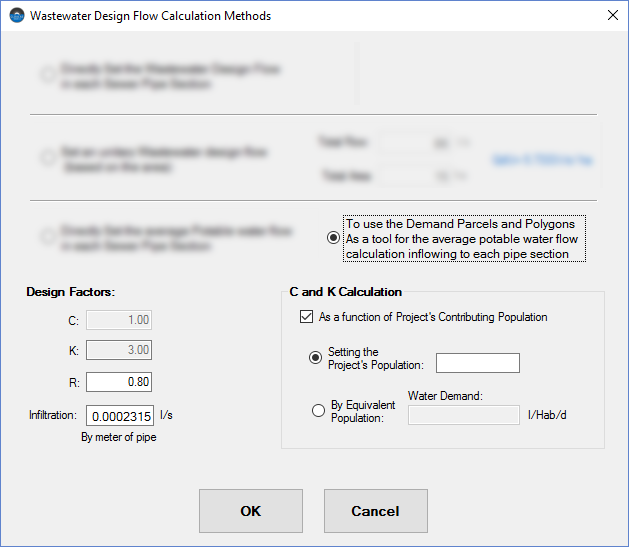This screenshot has height=547, width=629.
Task: Select 'Setting the Project's Population' radio button
Action: click(x=317, y=357)
